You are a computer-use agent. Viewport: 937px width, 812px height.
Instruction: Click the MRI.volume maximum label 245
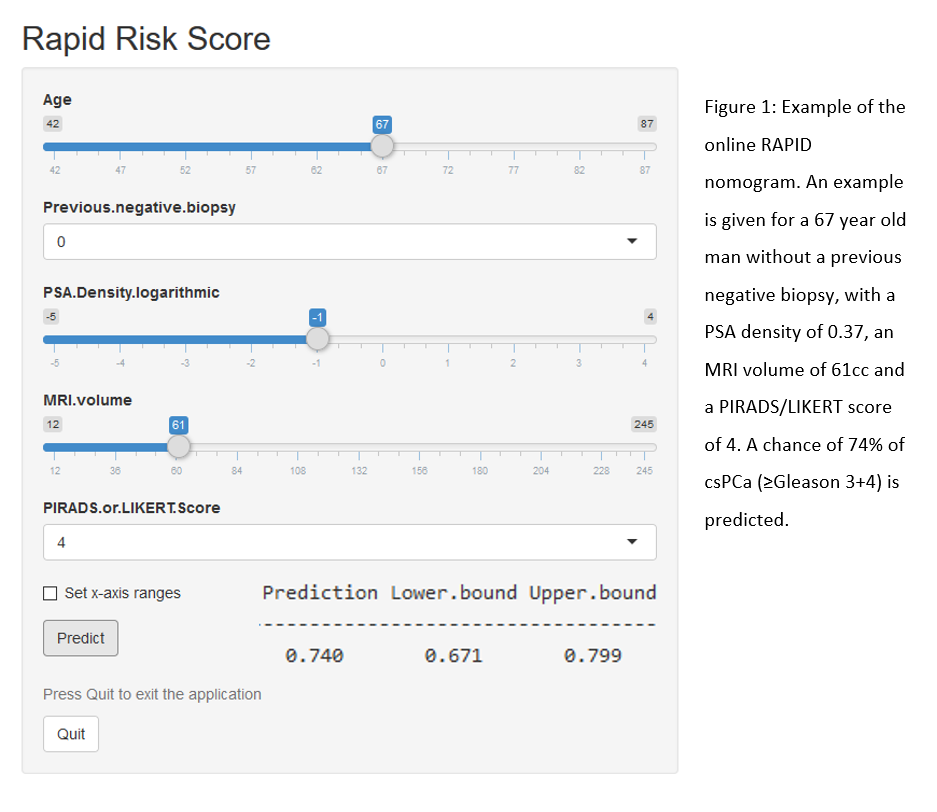pyautogui.click(x=644, y=424)
